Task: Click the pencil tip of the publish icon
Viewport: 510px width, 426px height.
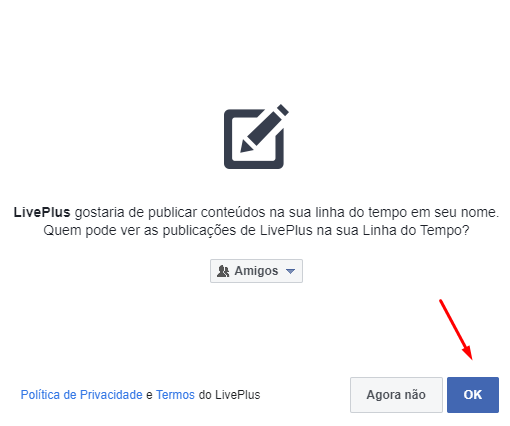Action: pyautogui.click(x=246, y=146)
